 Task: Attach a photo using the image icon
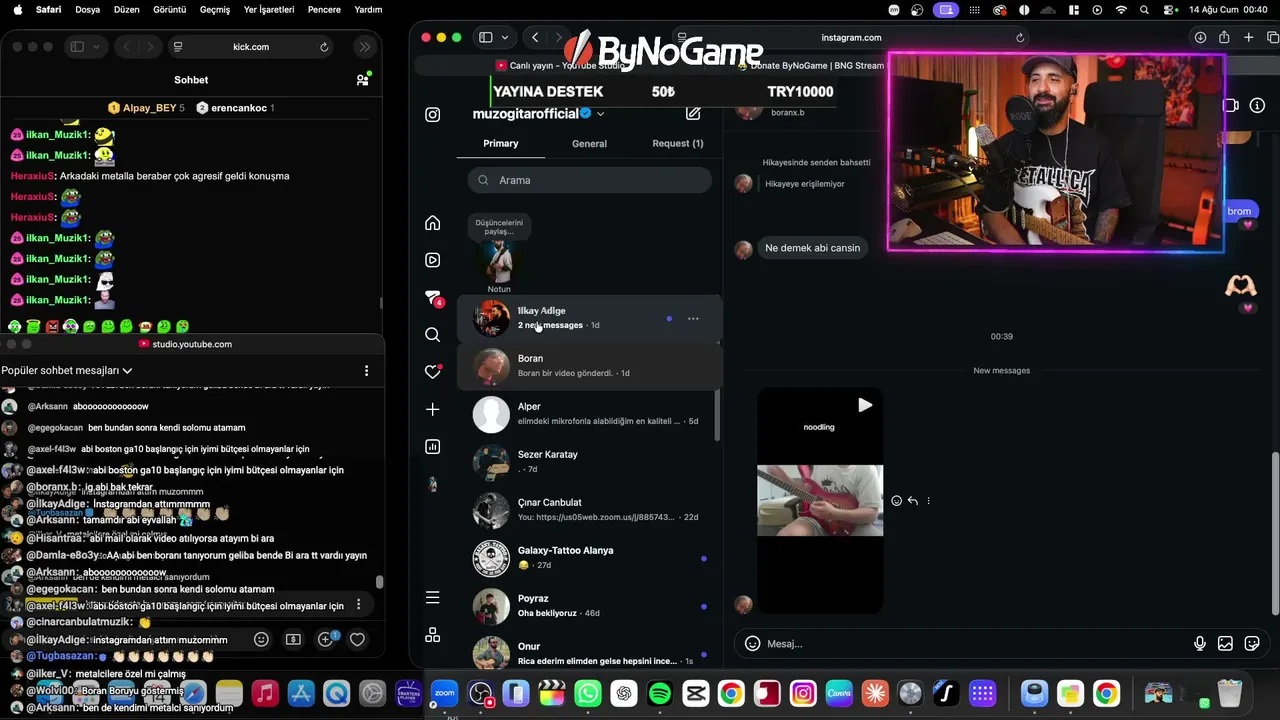click(x=1225, y=644)
